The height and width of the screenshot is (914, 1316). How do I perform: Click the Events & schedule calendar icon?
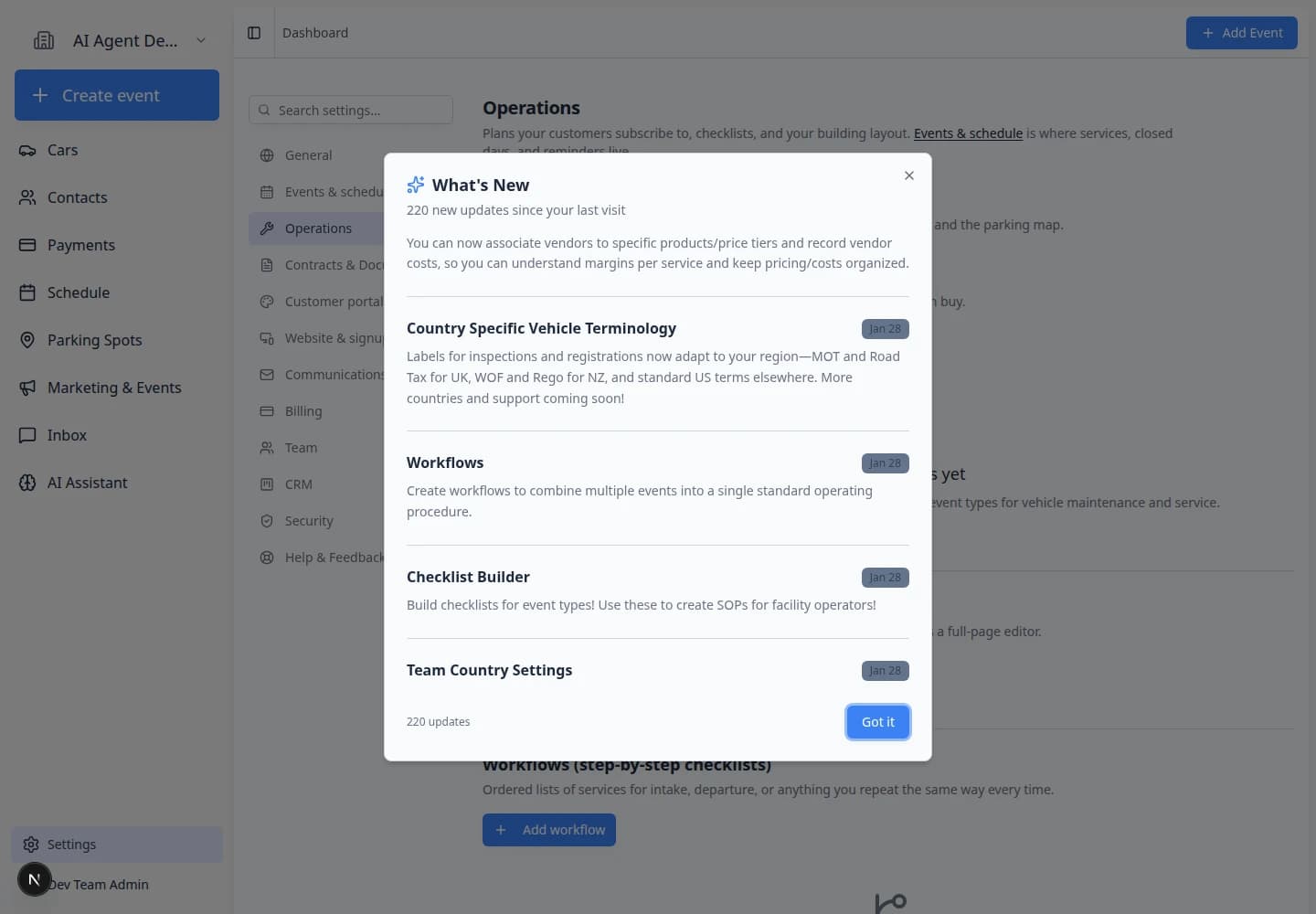pos(267,192)
